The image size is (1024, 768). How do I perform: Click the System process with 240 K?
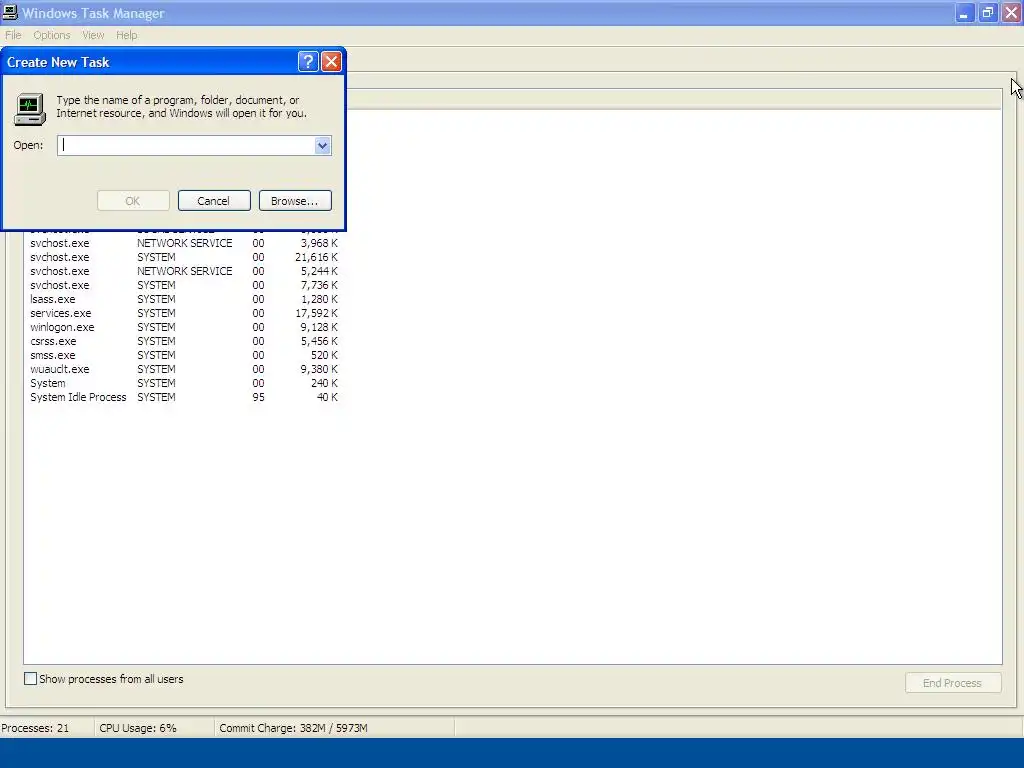(184, 383)
